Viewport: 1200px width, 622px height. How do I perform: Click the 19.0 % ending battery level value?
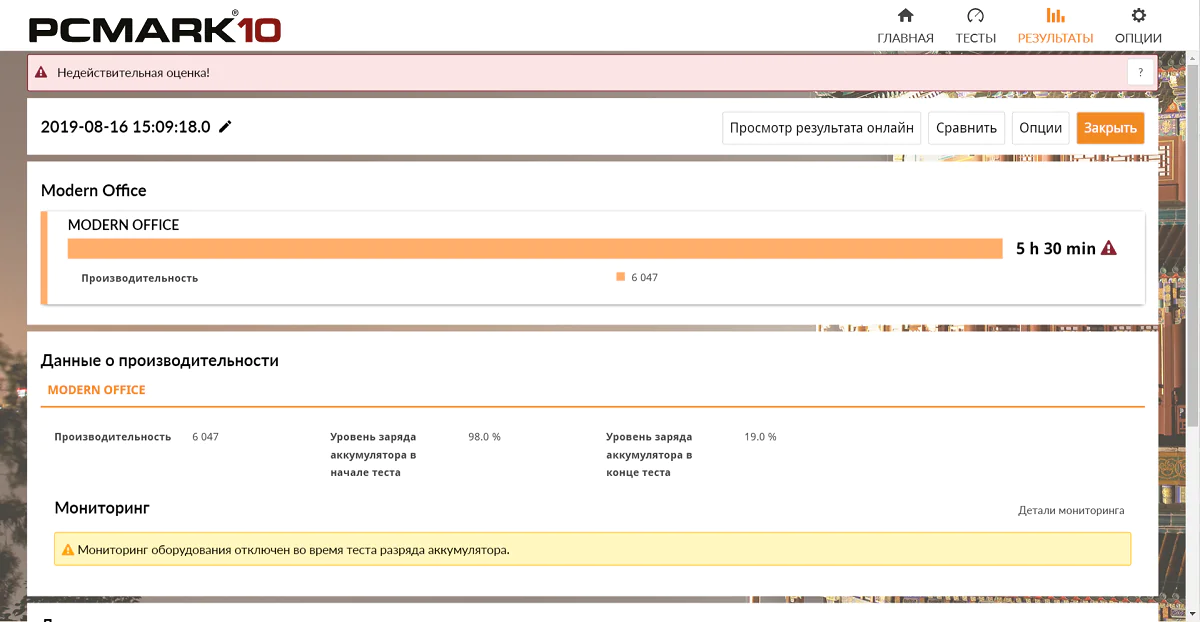click(760, 437)
